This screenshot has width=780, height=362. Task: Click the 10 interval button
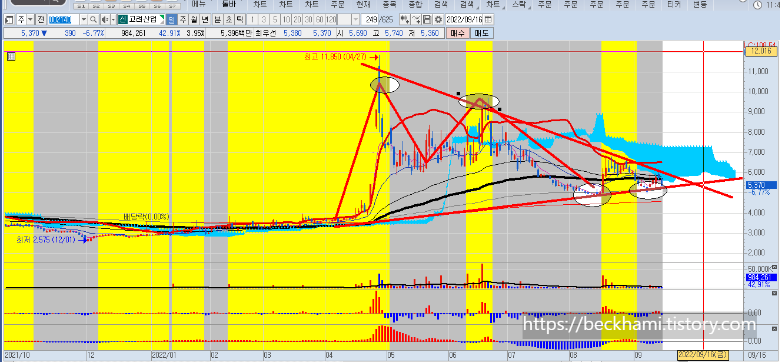[287, 20]
